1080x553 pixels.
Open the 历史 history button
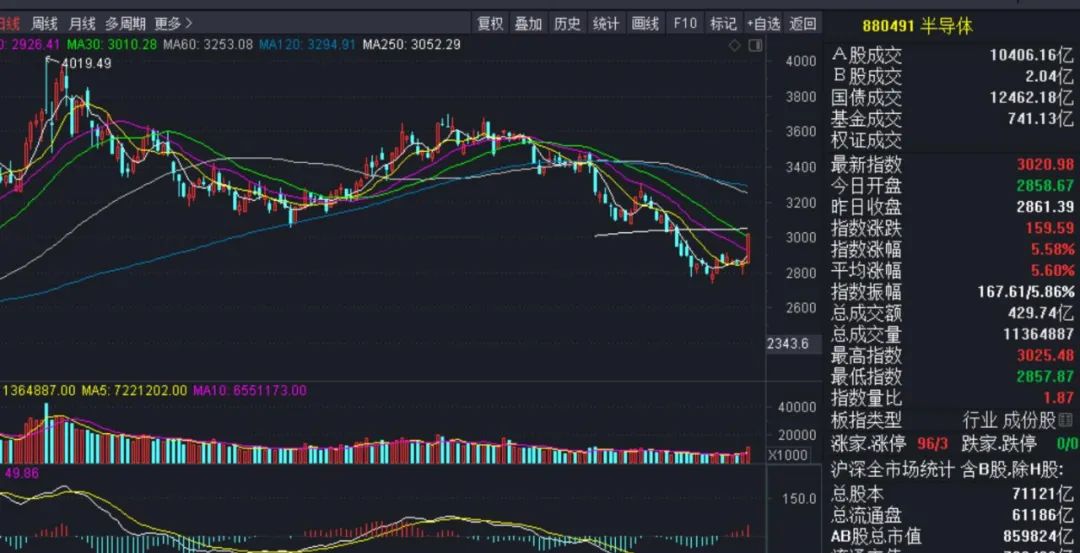pyautogui.click(x=568, y=24)
